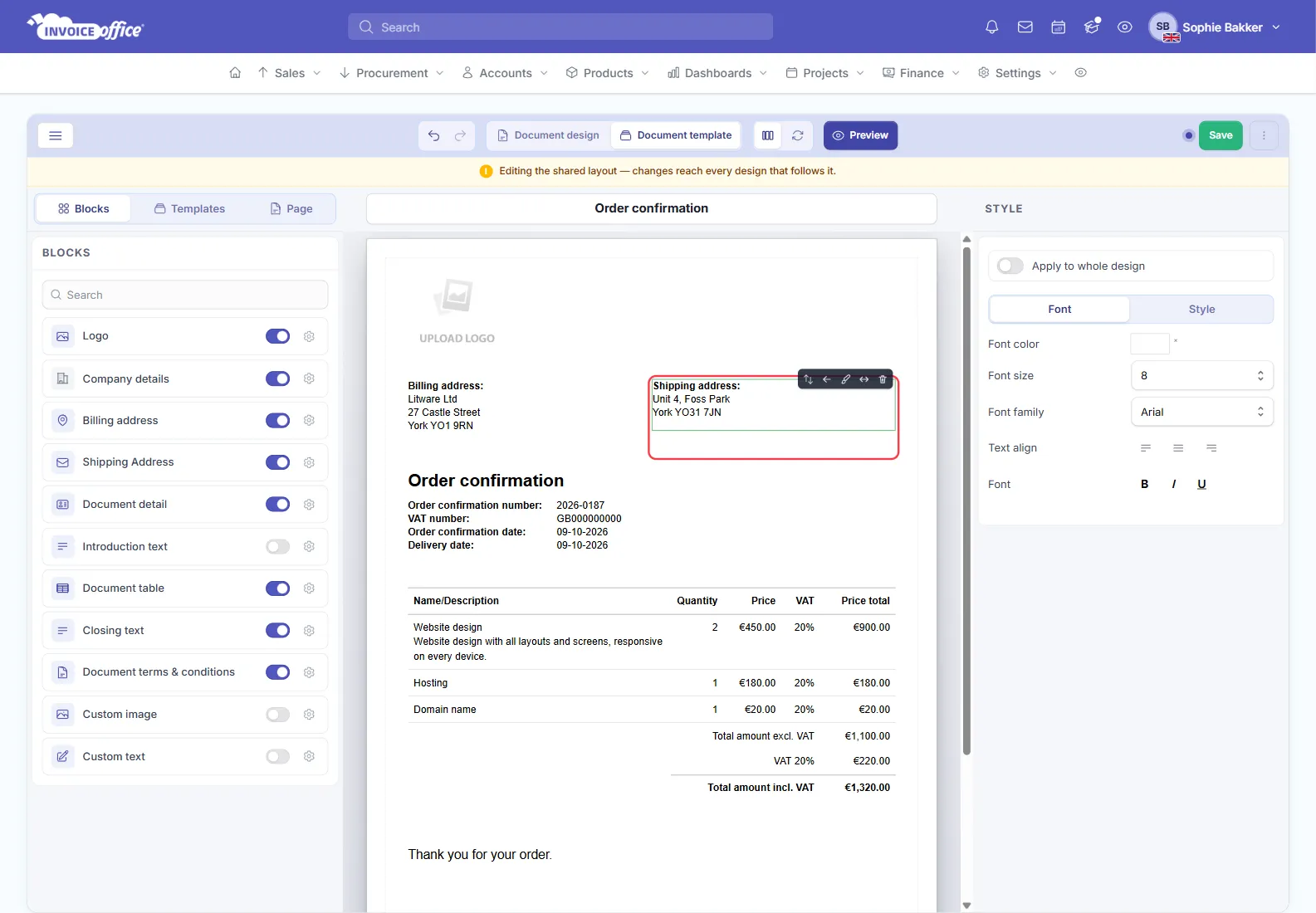Open the Font family dropdown

tap(1201, 412)
